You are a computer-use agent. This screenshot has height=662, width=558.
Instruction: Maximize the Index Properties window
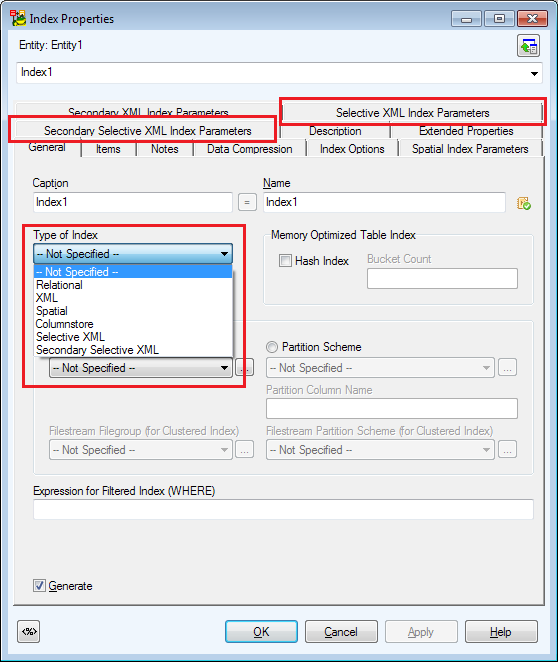point(499,19)
